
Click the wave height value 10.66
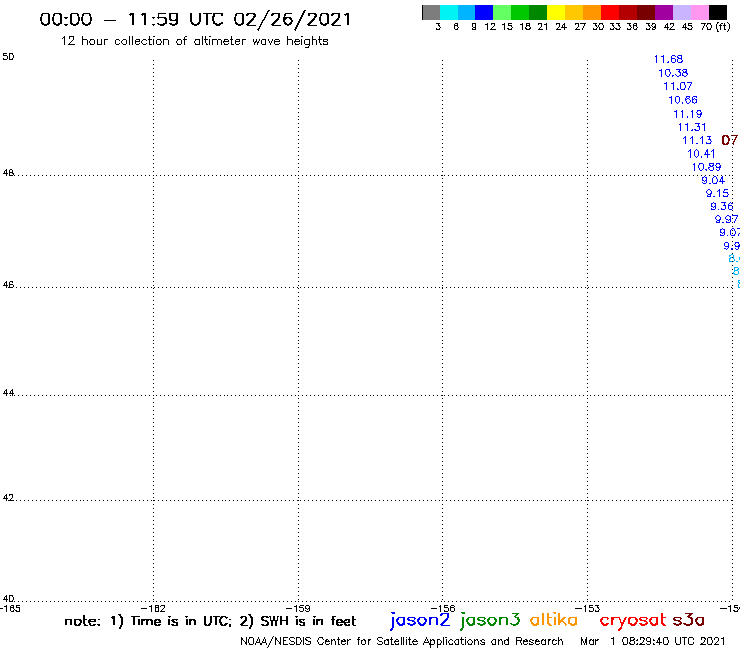click(682, 100)
